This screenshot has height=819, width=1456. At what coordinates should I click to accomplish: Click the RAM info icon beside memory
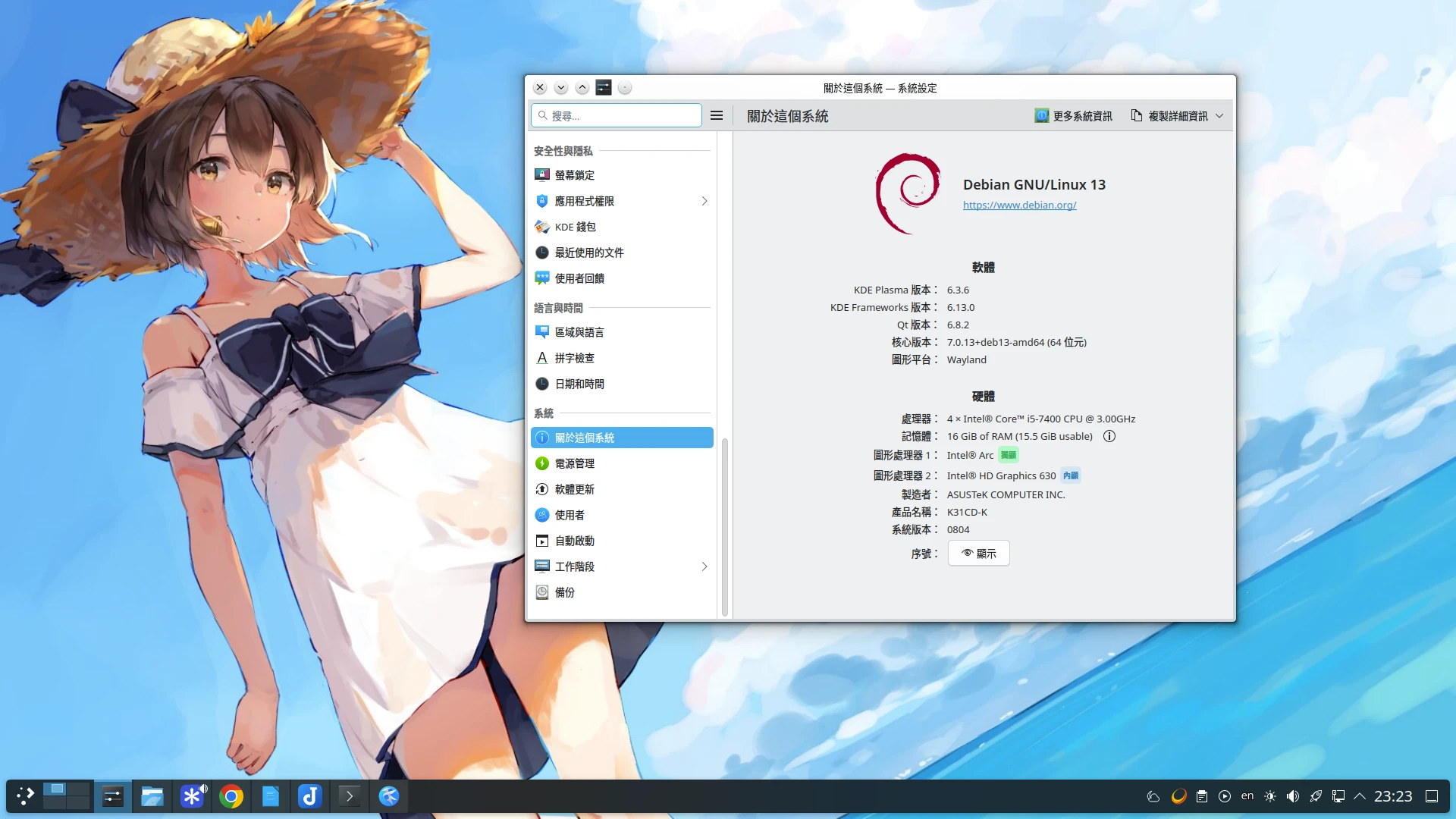pyautogui.click(x=1109, y=436)
